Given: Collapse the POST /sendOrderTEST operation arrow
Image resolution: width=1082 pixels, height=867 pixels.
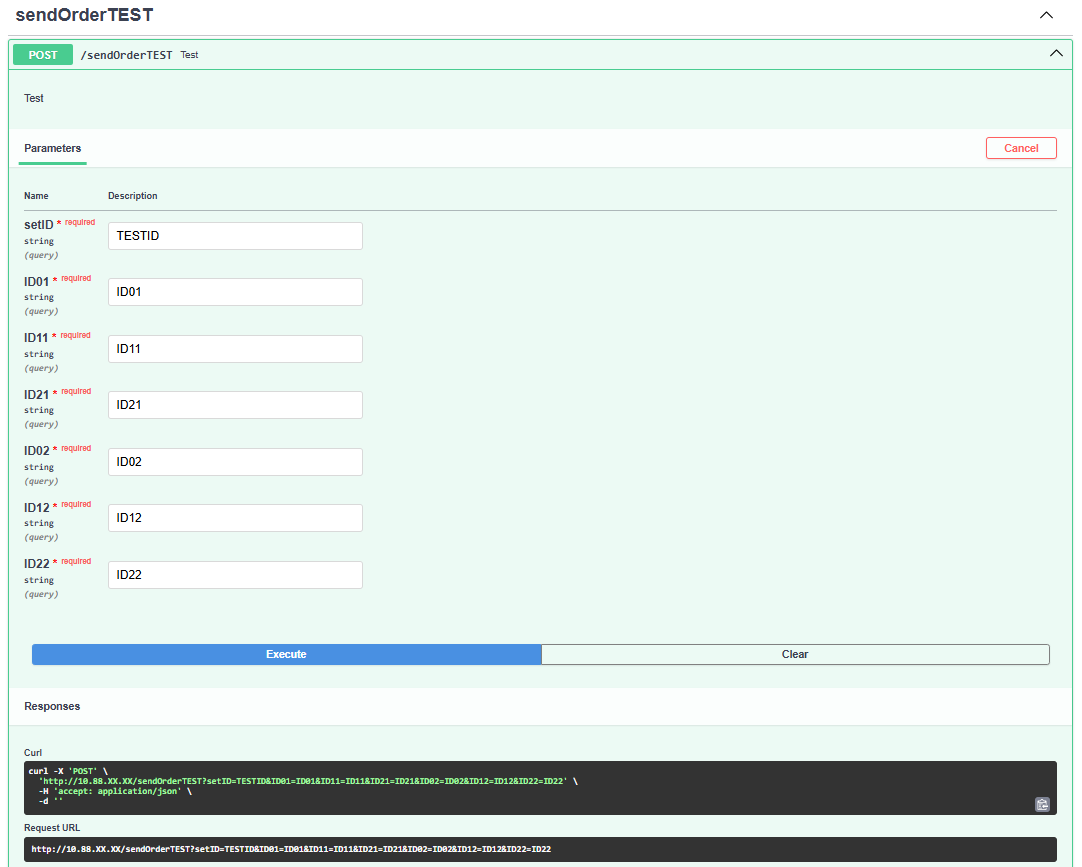Looking at the screenshot, I should pos(1056,53).
